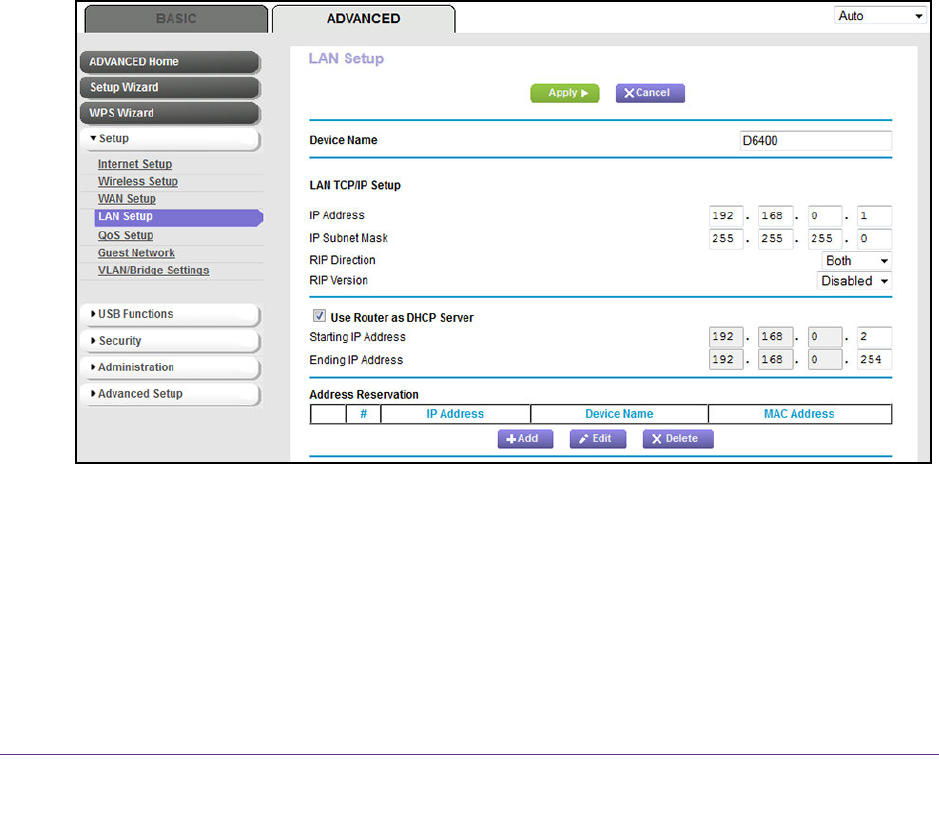This screenshot has width=939, height=824.
Task: Uncheck Use Router as DHCP Server
Action: (320, 317)
